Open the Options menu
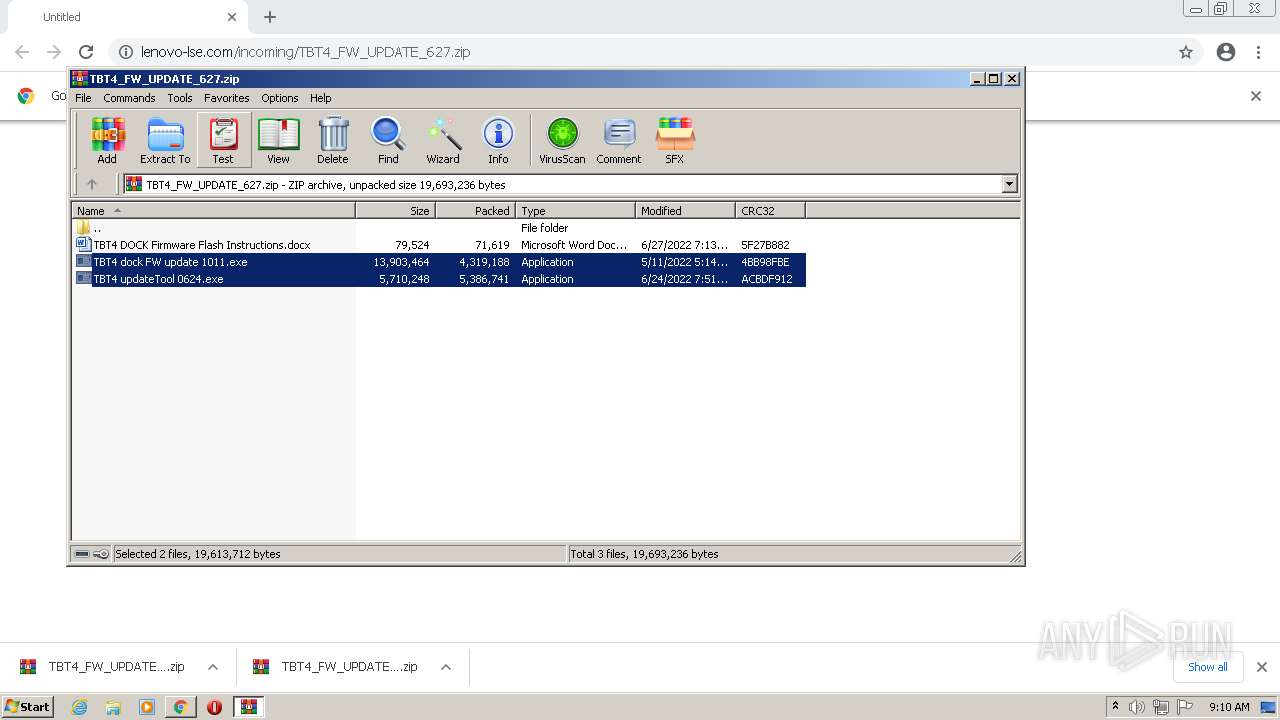Image resolution: width=1280 pixels, height=720 pixels. pyautogui.click(x=280, y=98)
